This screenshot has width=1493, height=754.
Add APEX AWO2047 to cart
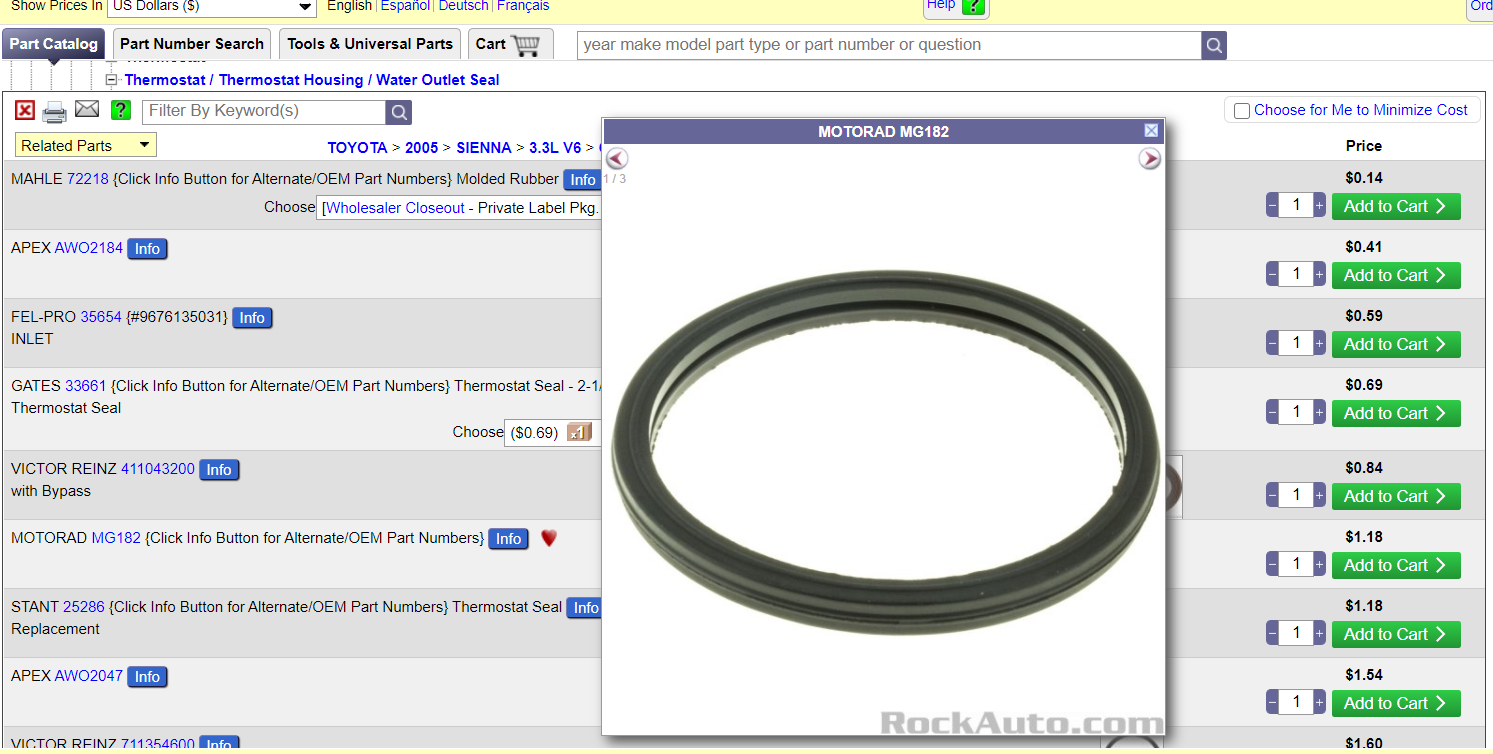coord(1396,704)
